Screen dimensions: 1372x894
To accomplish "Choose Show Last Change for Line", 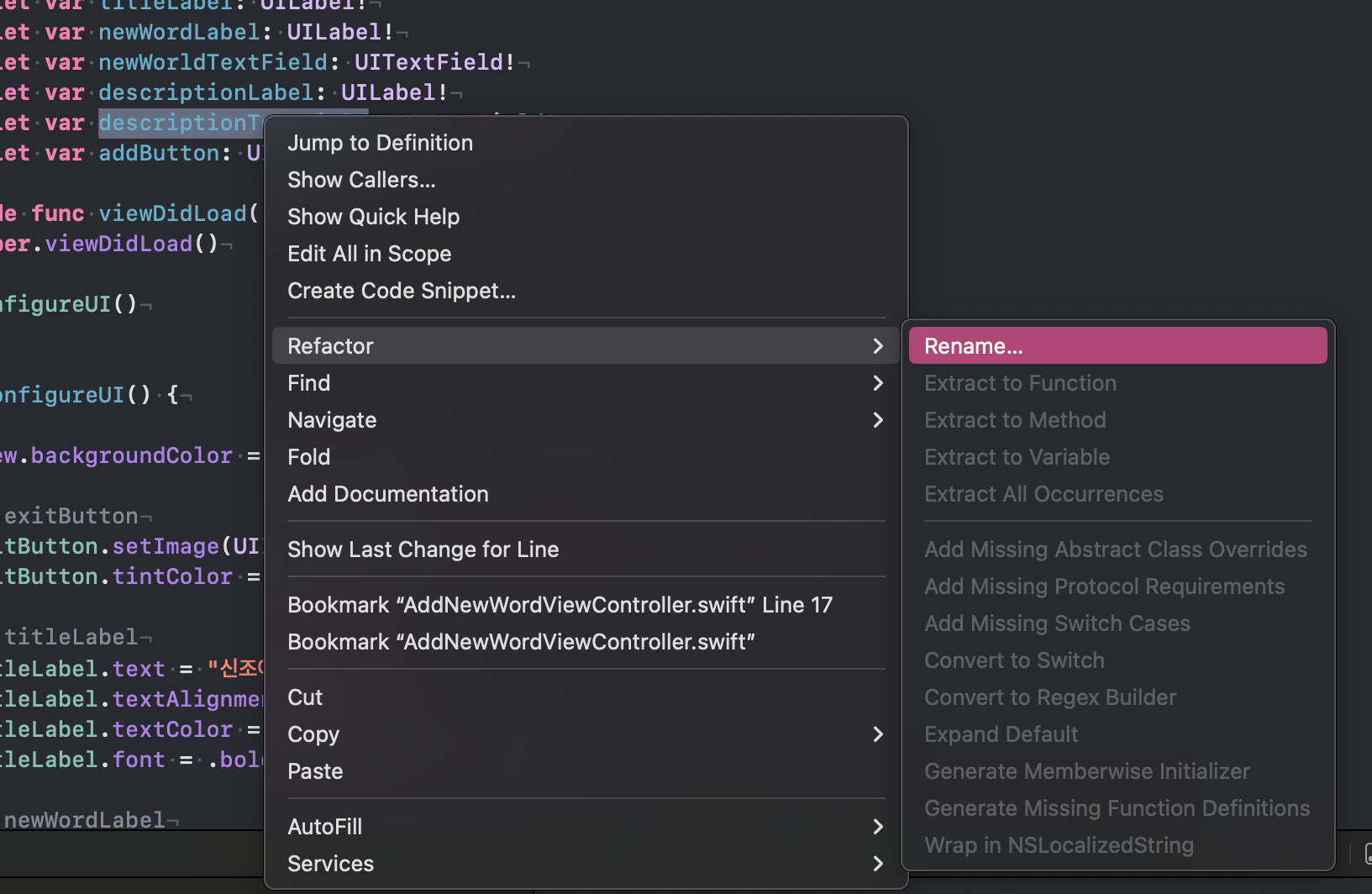I will [423, 550].
